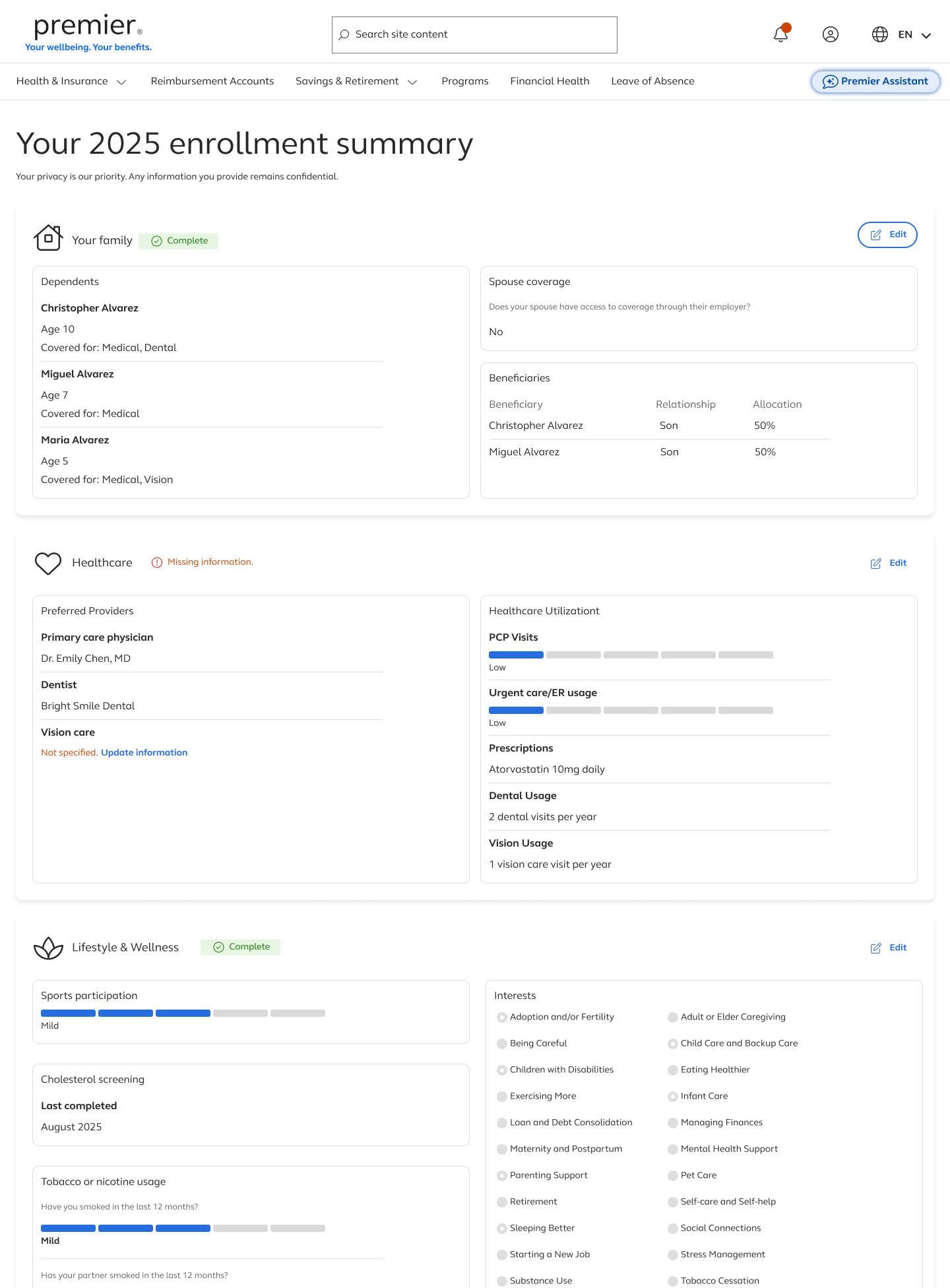950x1288 pixels.
Task: Click the Sports participation level bar
Action: click(183, 1013)
